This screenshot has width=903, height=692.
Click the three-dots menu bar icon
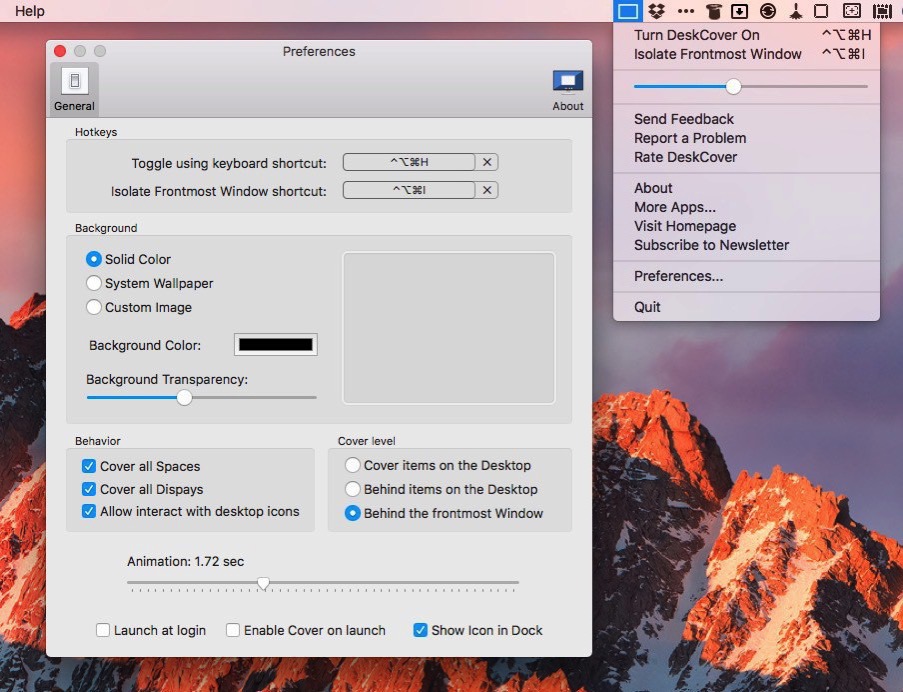pos(685,11)
